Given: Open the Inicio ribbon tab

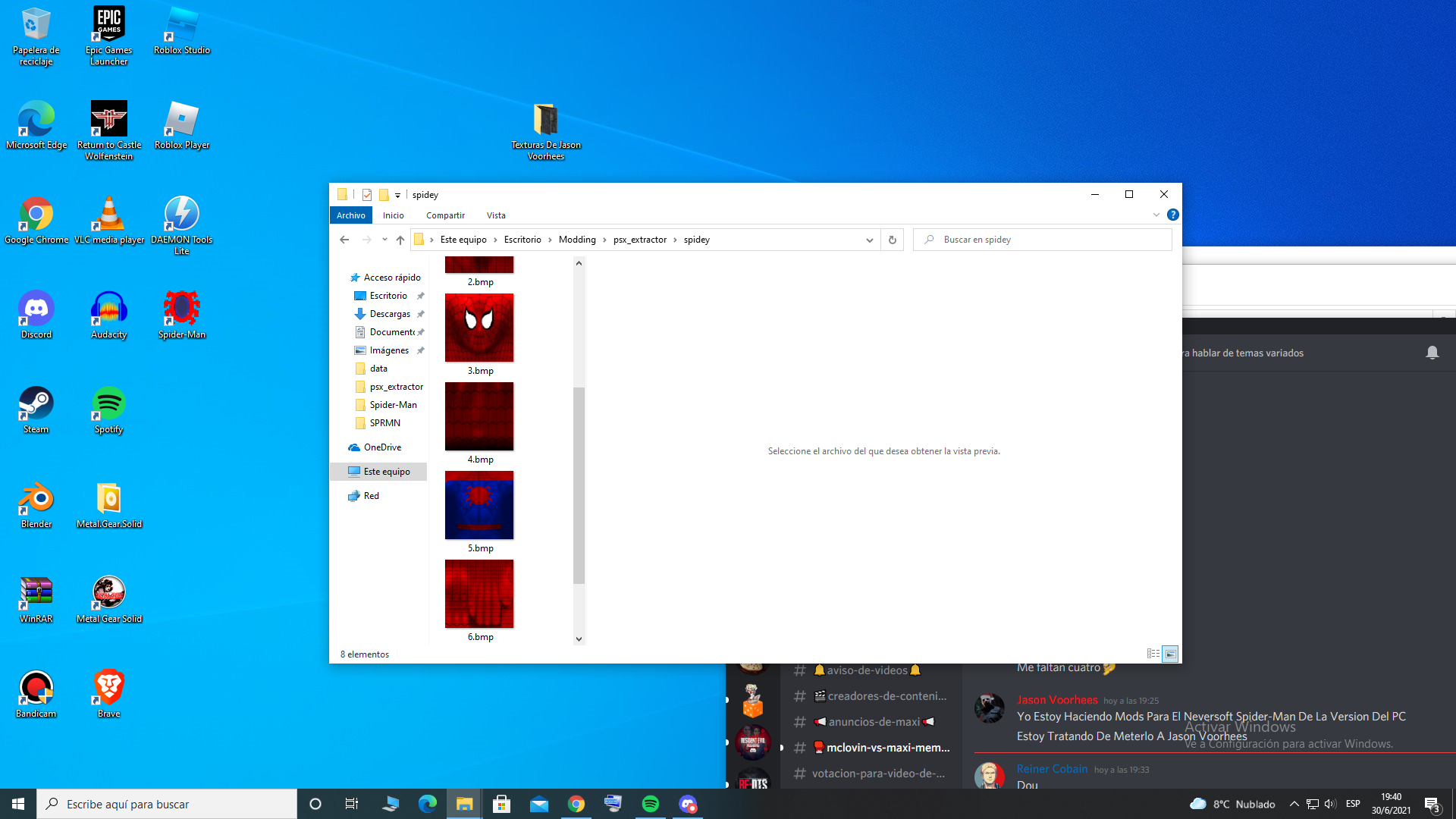Looking at the screenshot, I should pyautogui.click(x=393, y=215).
